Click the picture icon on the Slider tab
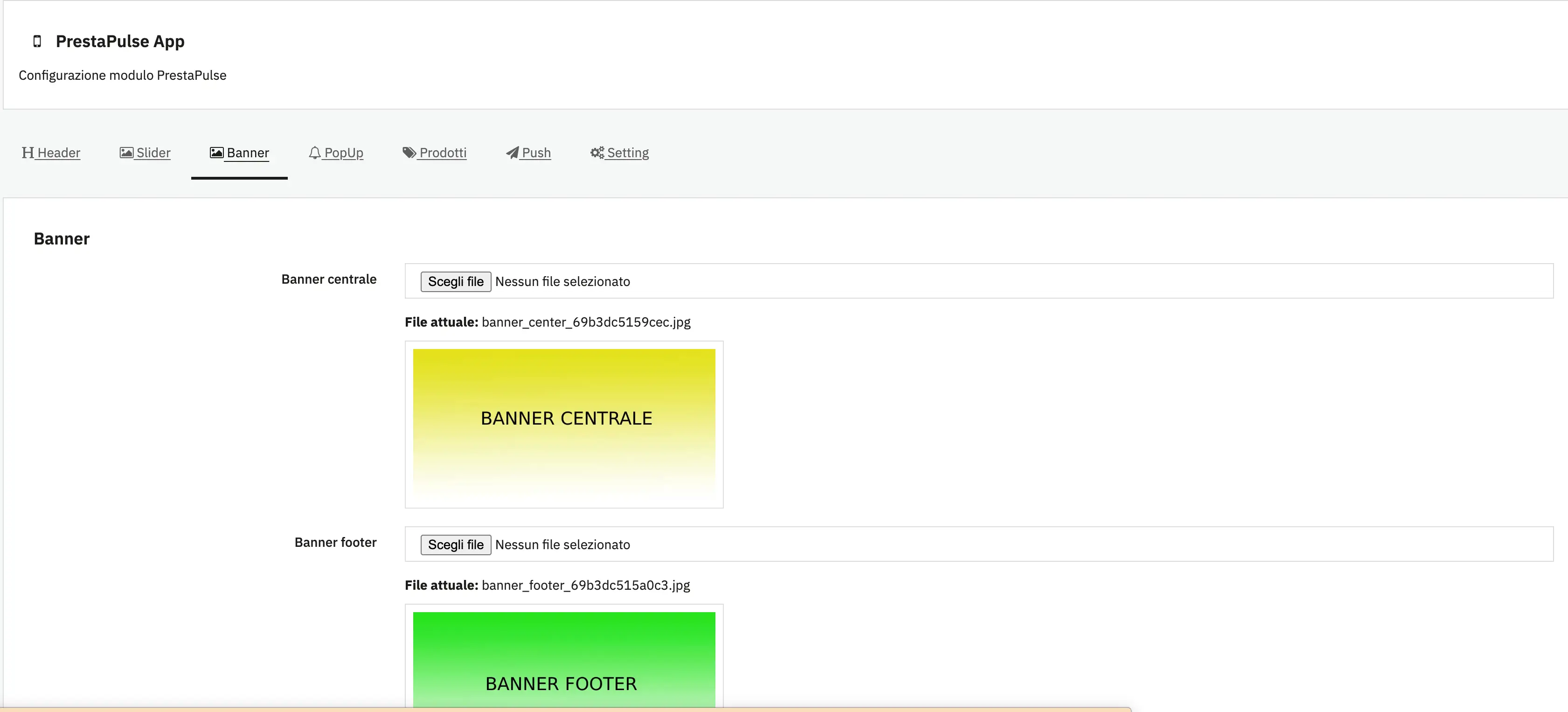1568x712 pixels. point(125,153)
